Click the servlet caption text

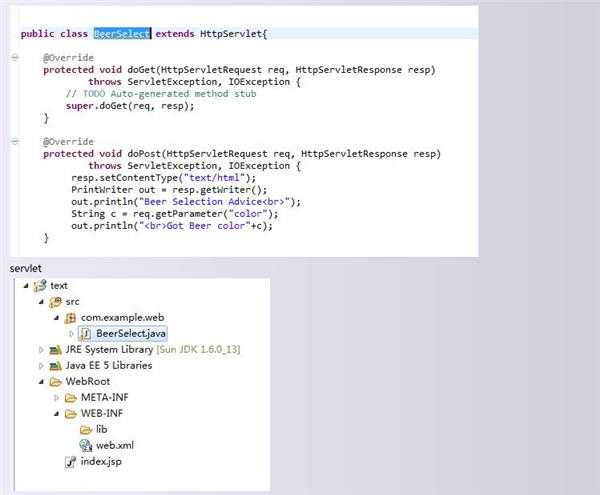coord(26,269)
